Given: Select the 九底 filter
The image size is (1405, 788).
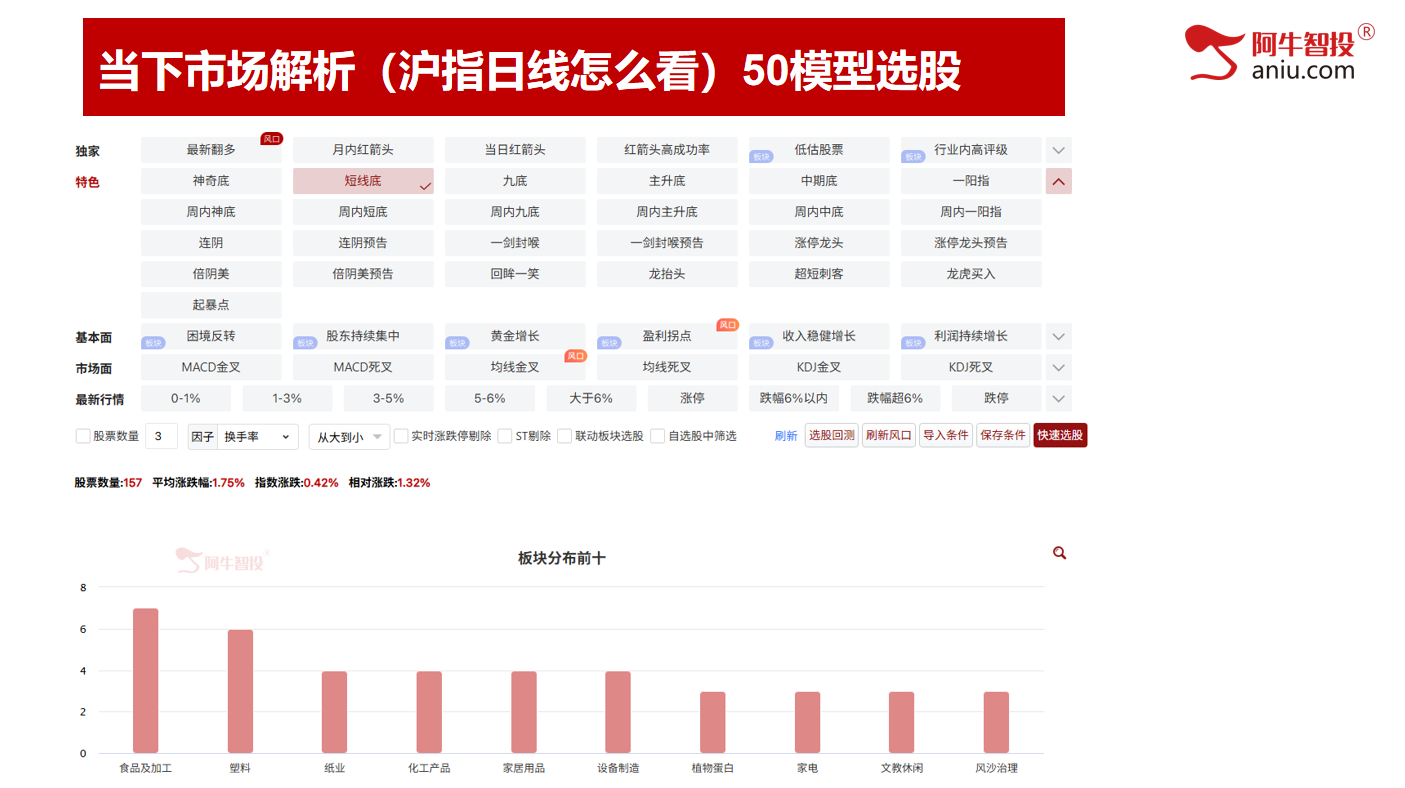Looking at the screenshot, I should 515,181.
